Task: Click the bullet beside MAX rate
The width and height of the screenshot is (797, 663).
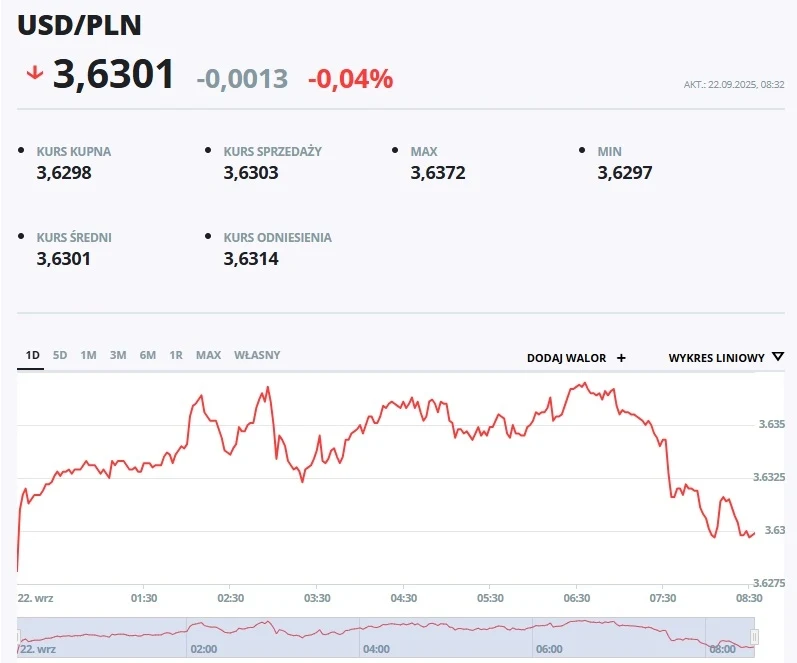Action: [x=396, y=150]
